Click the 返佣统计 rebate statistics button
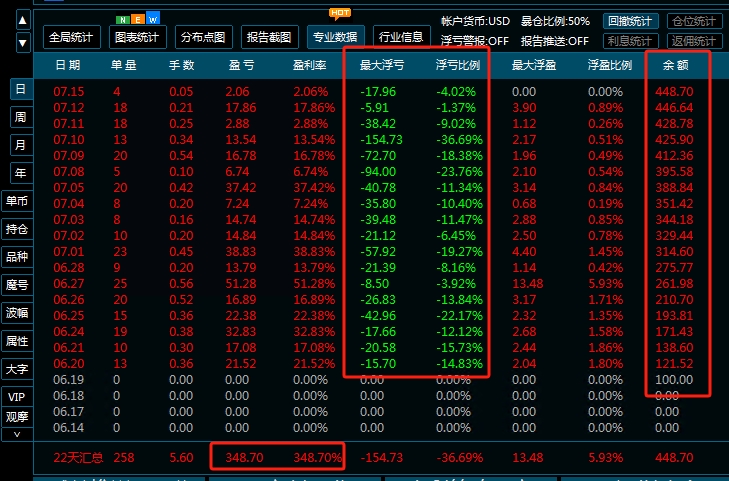The width and height of the screenshot is (729, 481). click(x=695, y=41)
